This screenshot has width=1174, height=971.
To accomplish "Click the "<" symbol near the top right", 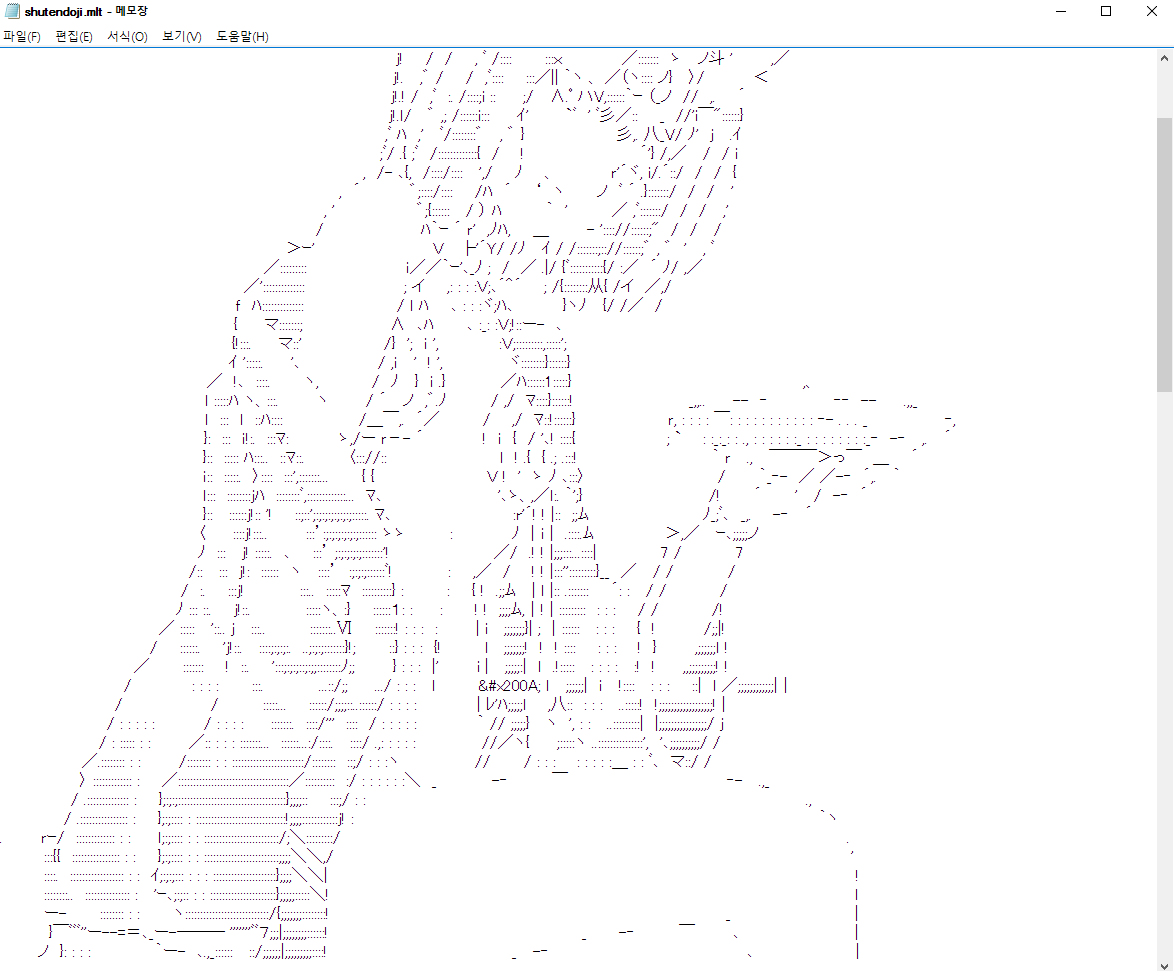I will pos(761,77).
